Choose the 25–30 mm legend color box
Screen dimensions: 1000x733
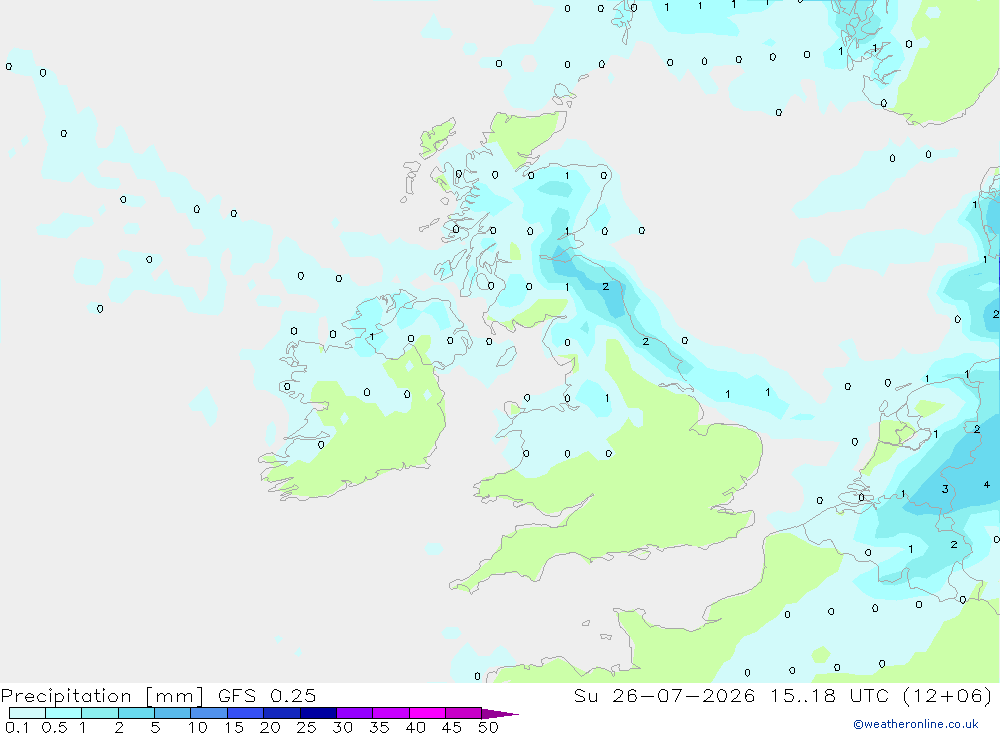click(318, 713)
